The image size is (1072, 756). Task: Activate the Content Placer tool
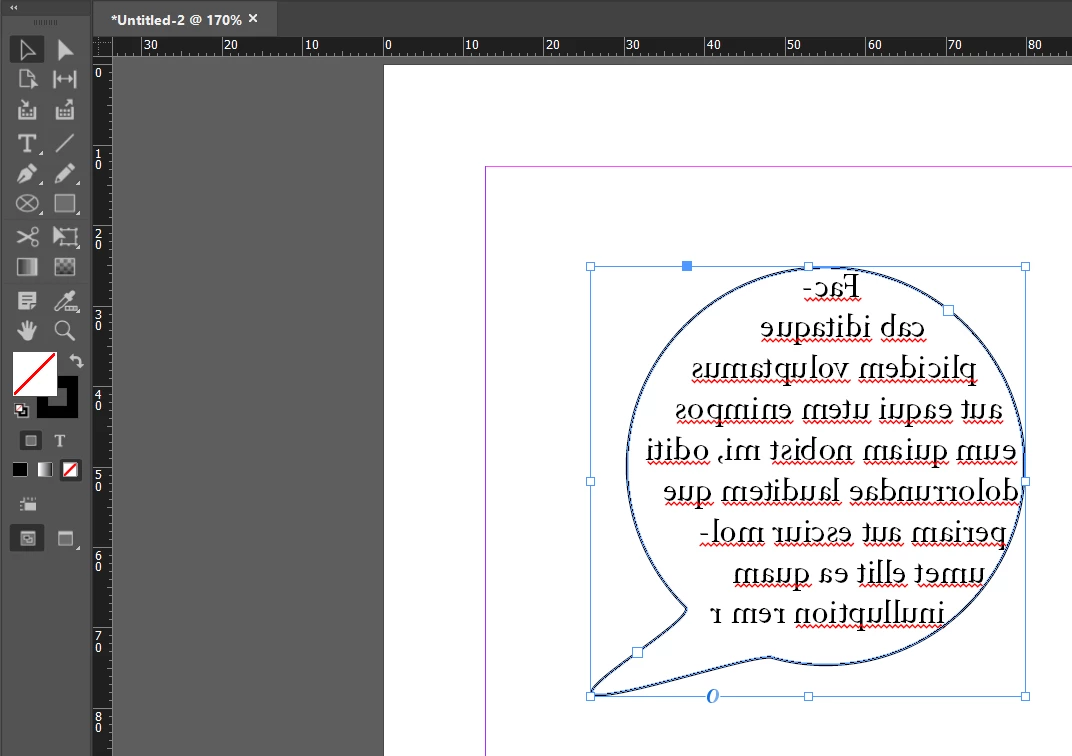[x=65, y=110]
